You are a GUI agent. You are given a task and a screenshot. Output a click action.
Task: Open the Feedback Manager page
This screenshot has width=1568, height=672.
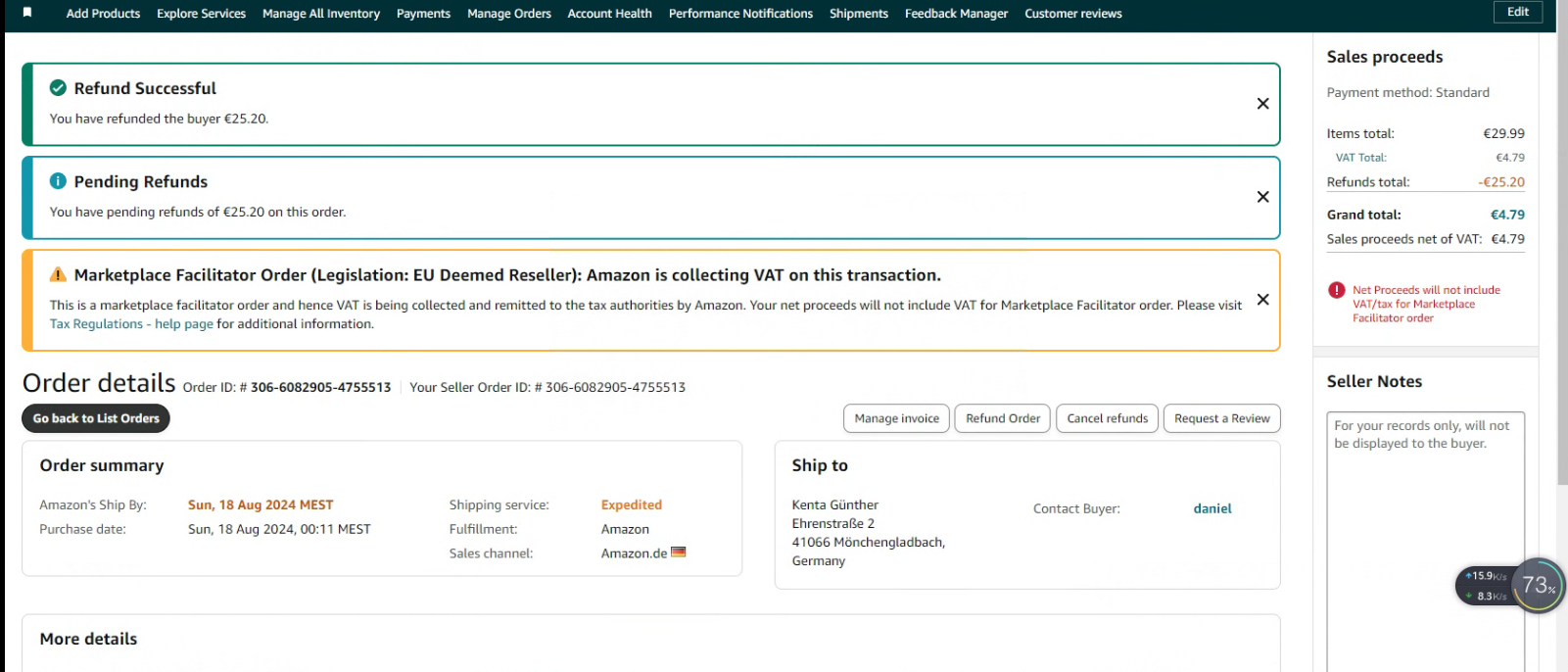pos(956,14)
